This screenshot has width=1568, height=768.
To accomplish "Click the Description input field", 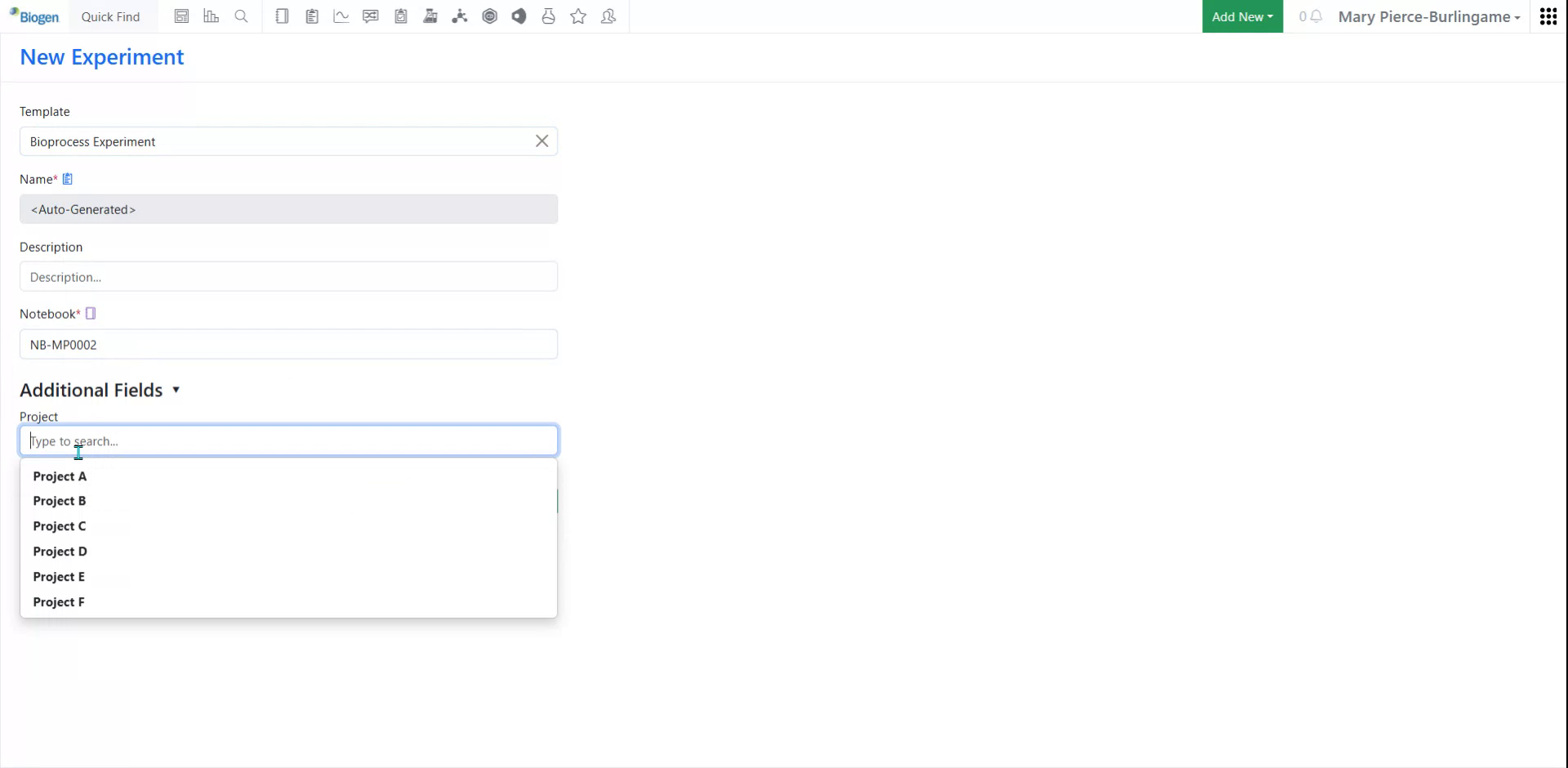I will coord(288,276).
